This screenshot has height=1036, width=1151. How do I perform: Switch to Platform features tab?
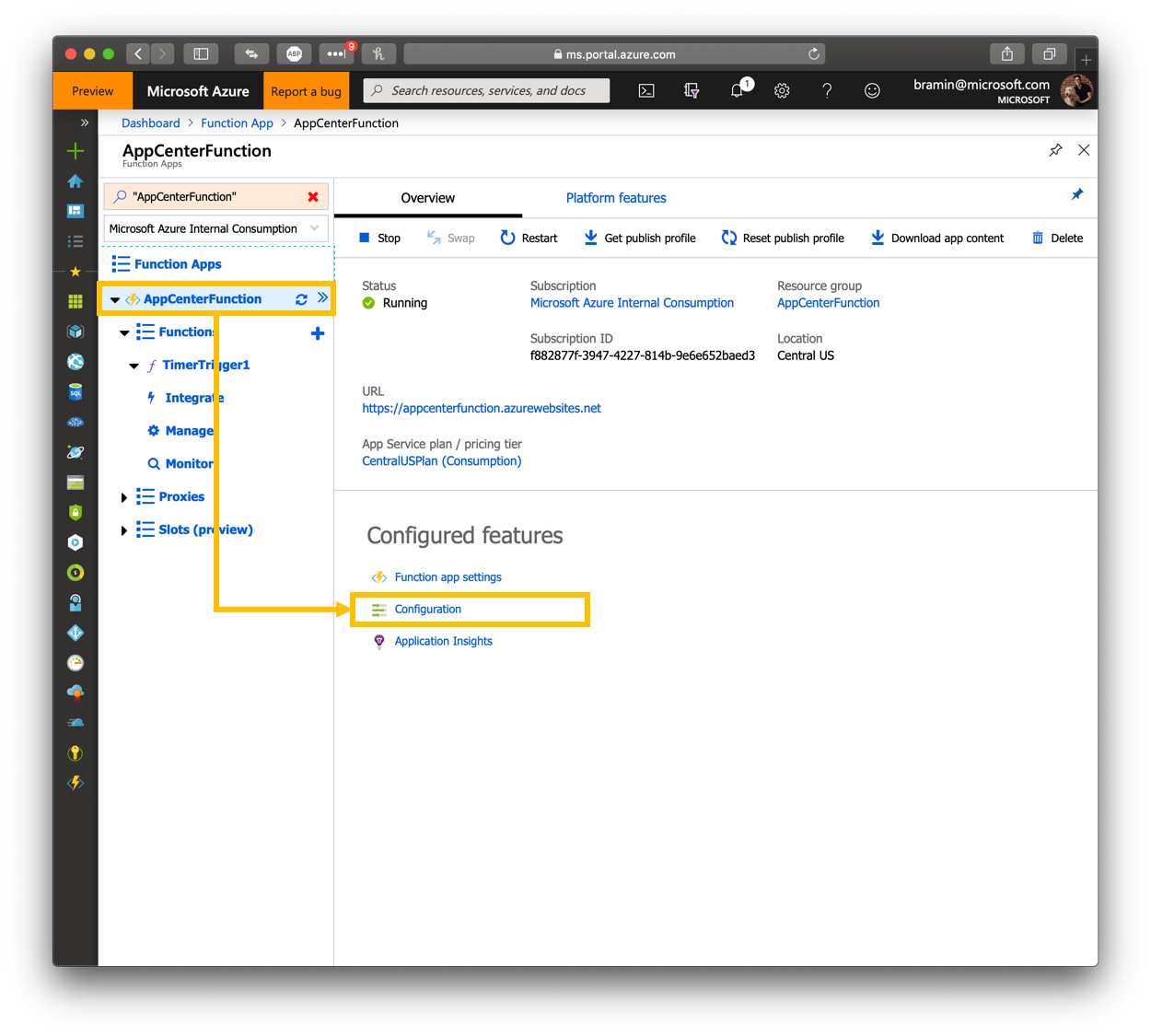616,198
